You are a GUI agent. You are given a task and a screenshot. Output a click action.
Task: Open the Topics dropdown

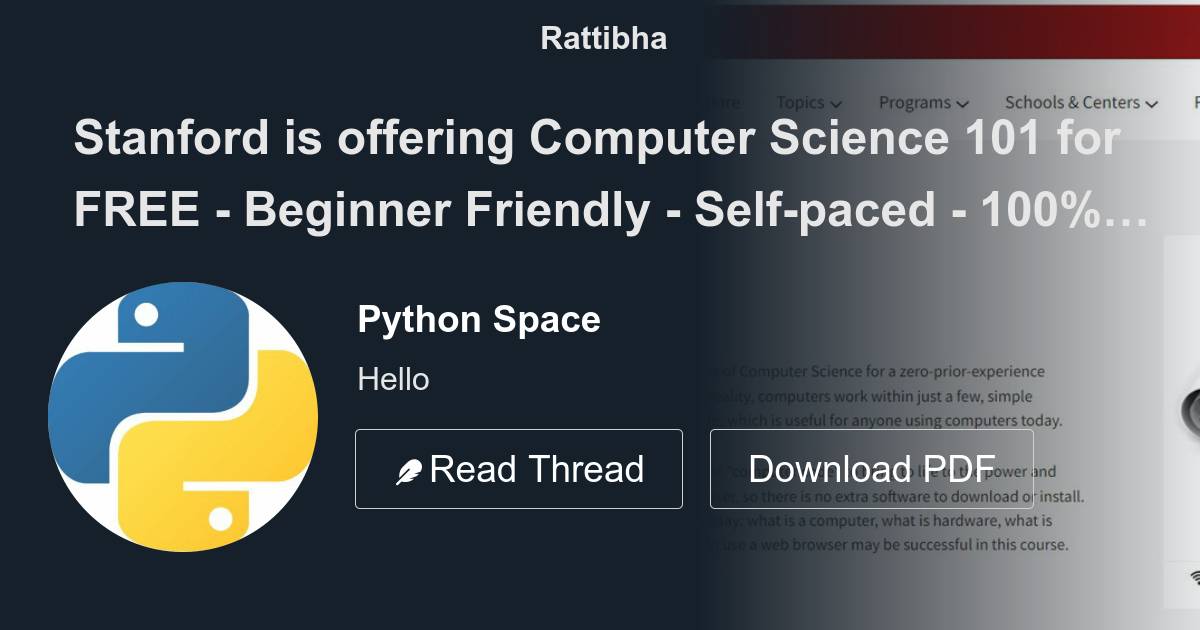[x=800, y=102]
